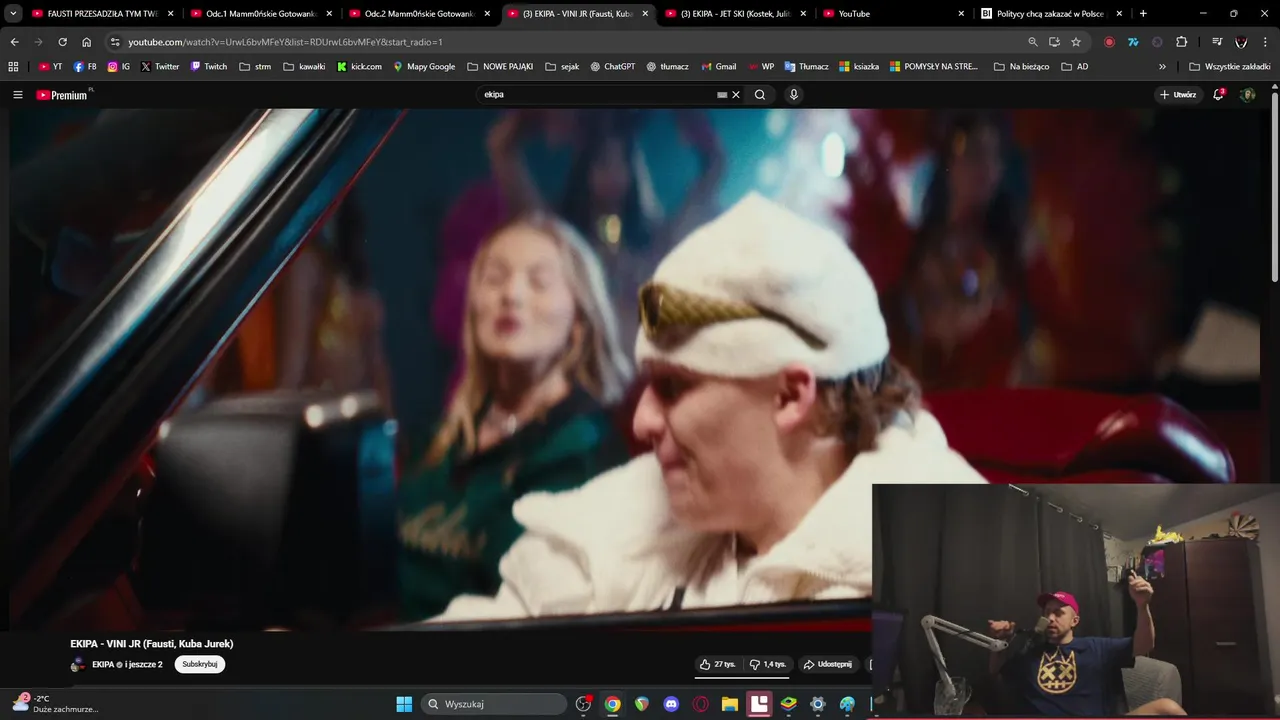
Task: Open Chrome profile avatar
Action: 1241,42
